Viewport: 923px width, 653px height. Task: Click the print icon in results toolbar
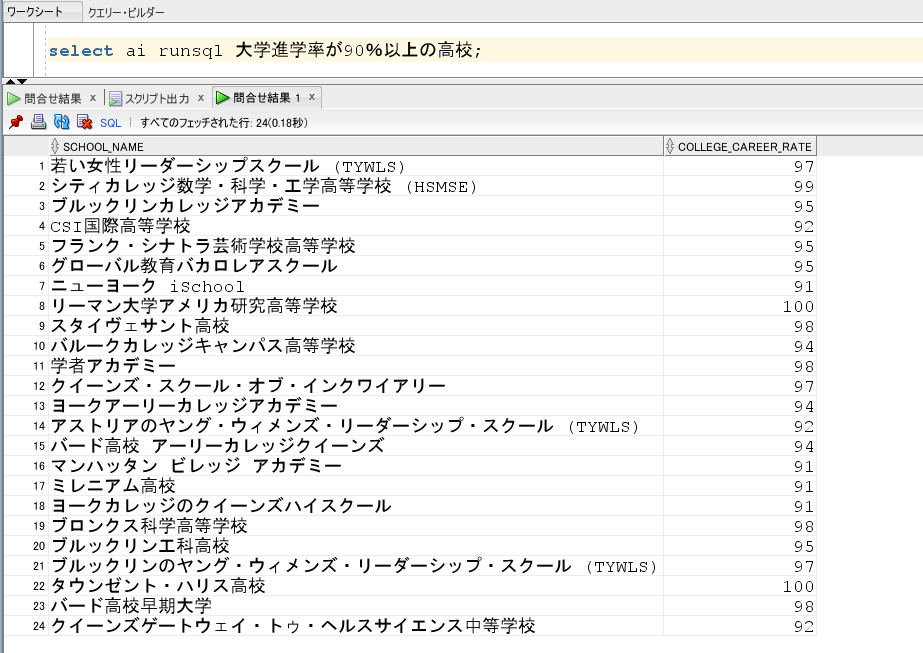(x=38, y=122)
